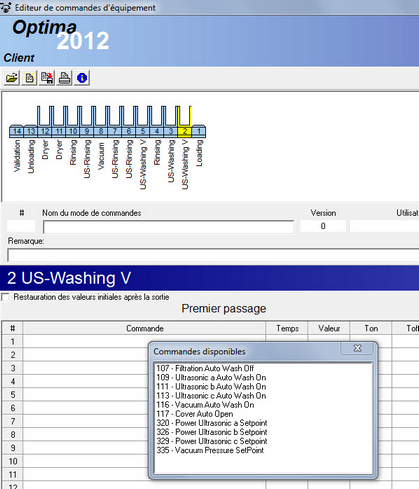Screen dimensions: 419x489
Task: Select station 8 Vacuum tank
Action: pos(101,131)
